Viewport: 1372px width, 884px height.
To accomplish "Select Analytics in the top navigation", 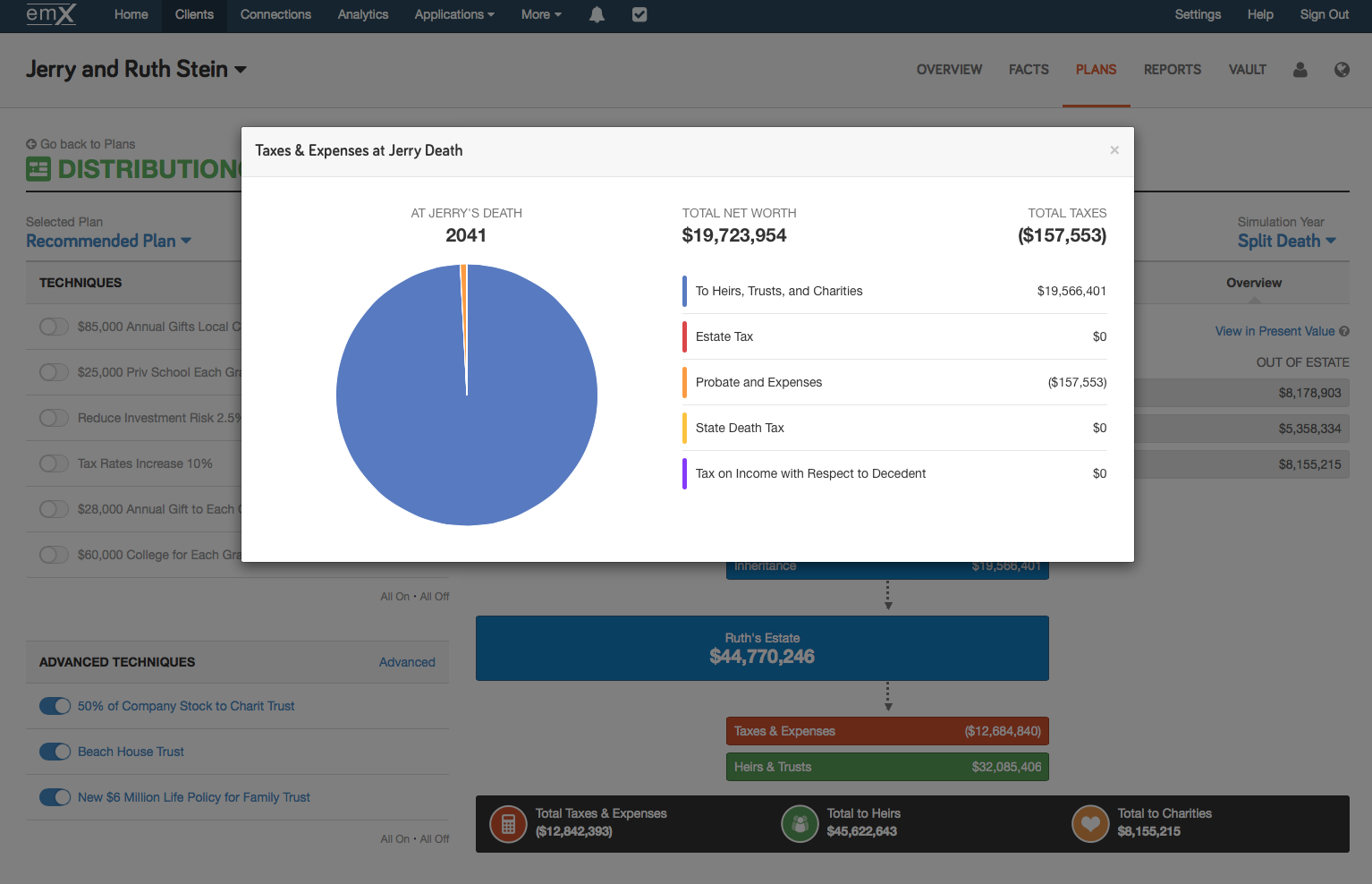I will pyautogui.click(x=362, y=14).
